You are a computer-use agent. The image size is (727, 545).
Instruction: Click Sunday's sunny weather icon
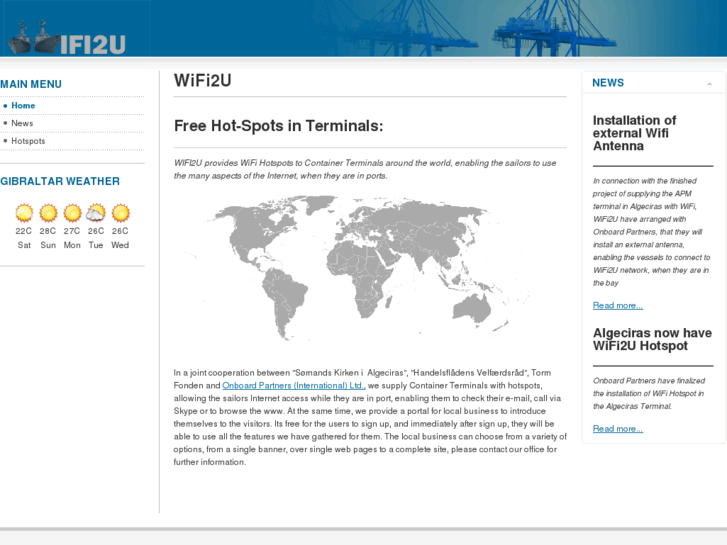(x=48, y=213)
